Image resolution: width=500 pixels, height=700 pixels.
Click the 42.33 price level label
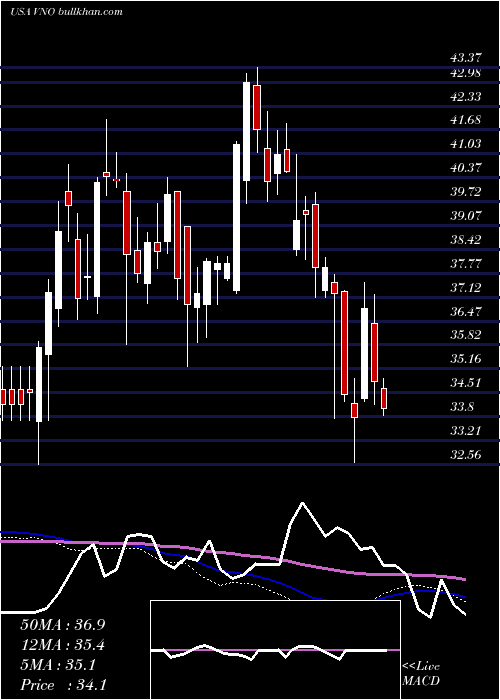coord(466,96)
